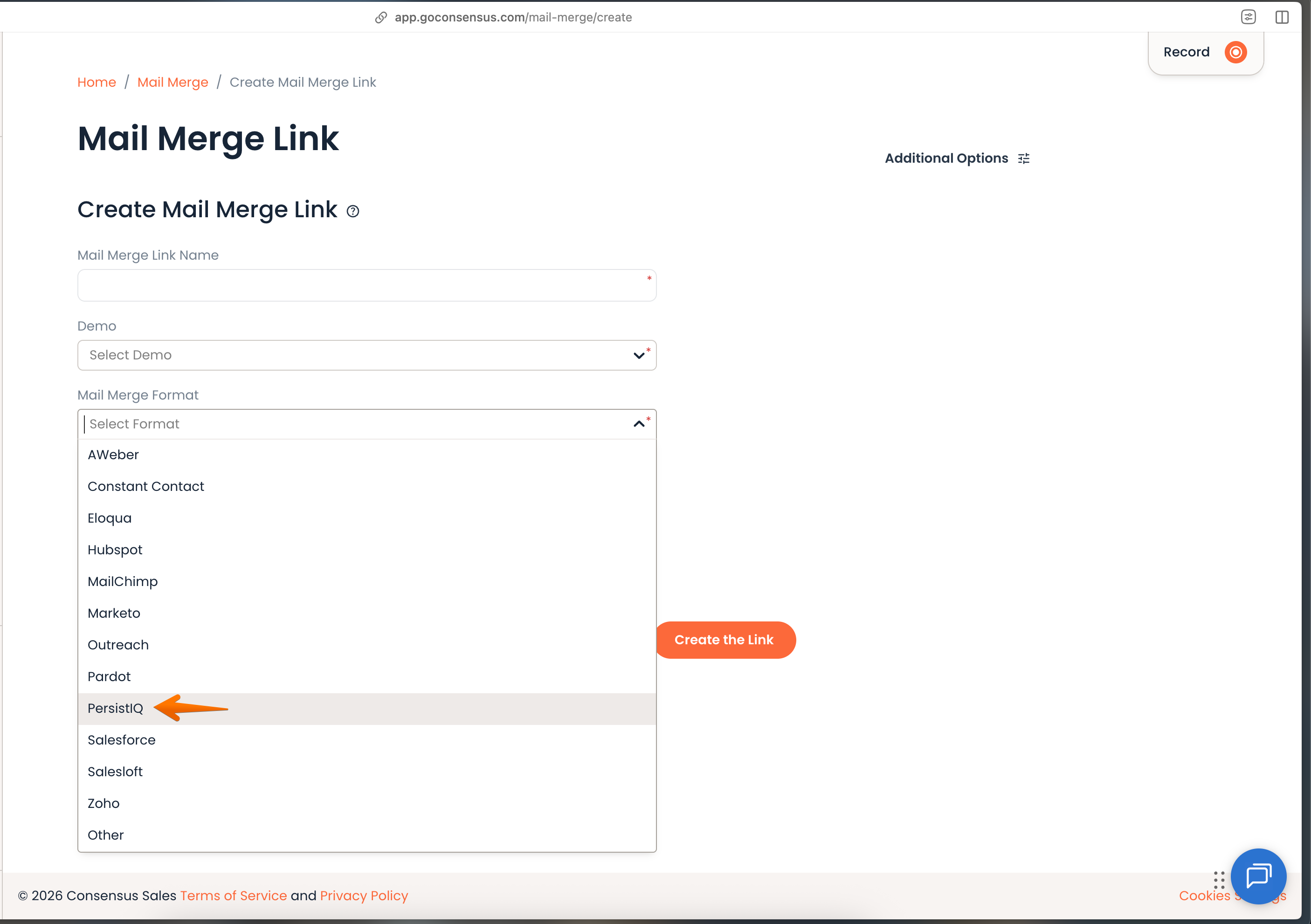Open the browser site controls icon
This screenshot has height=924, width=1311.
pyautogui.click(x=1249, y=17)
